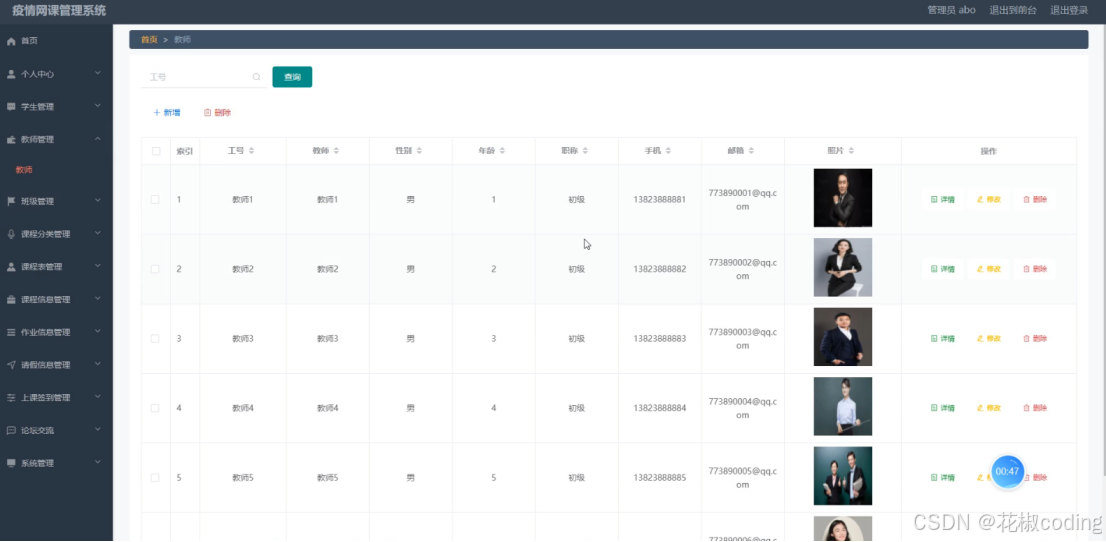Sort table using 工号 column sort arrows

pos(252,151)
